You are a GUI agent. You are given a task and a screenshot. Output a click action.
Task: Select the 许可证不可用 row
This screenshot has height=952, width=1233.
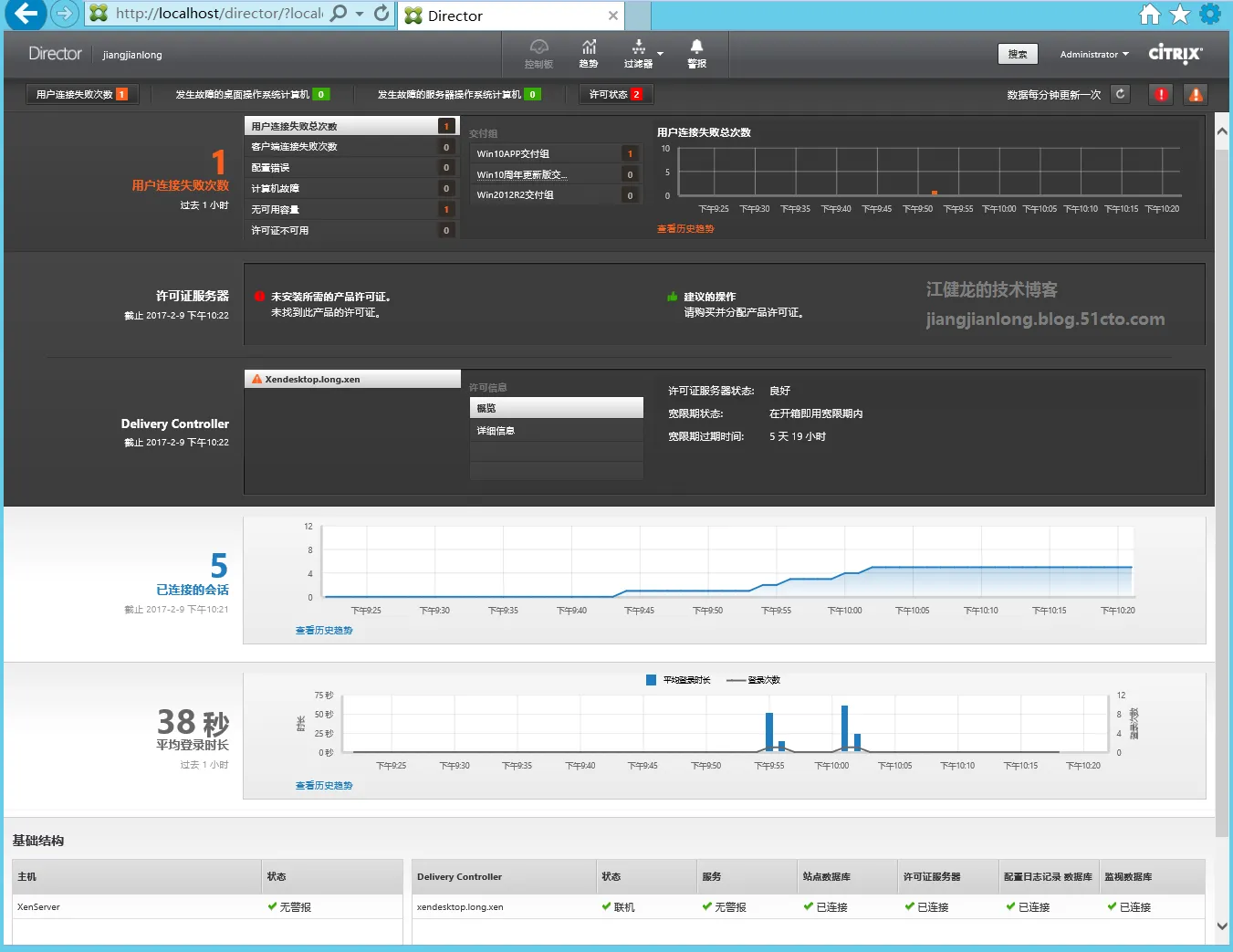(351, 230)
